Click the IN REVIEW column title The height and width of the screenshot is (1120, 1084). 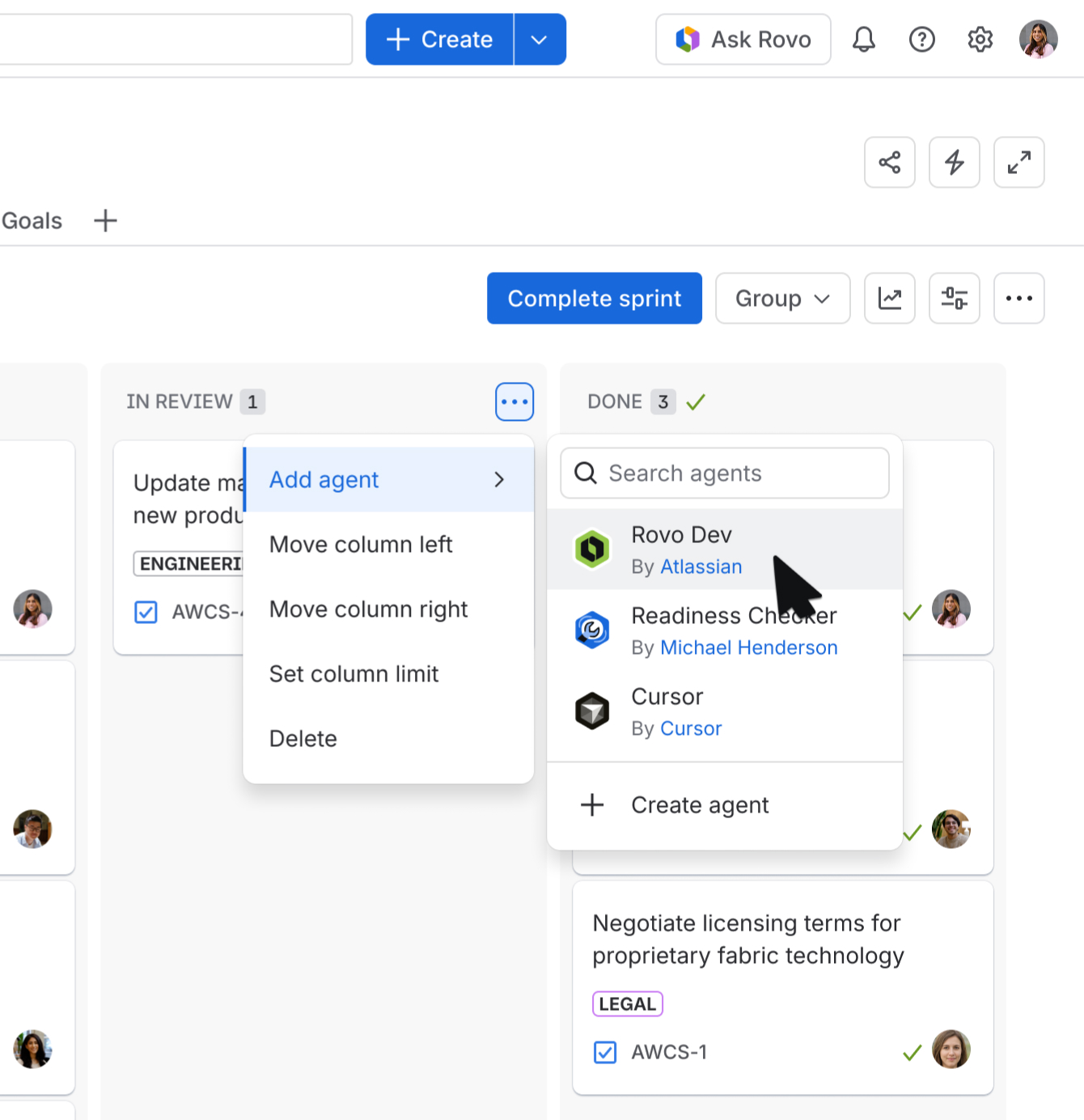click(x=180, y=401)
